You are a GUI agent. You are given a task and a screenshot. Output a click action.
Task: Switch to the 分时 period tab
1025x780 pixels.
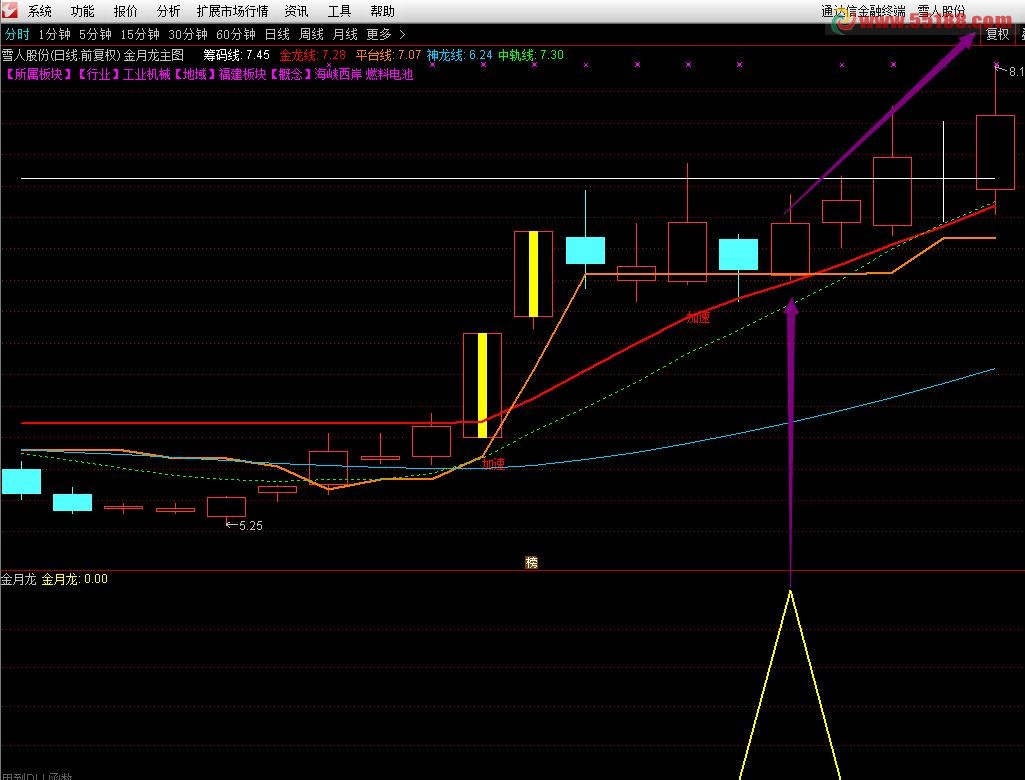click(17, 34)
